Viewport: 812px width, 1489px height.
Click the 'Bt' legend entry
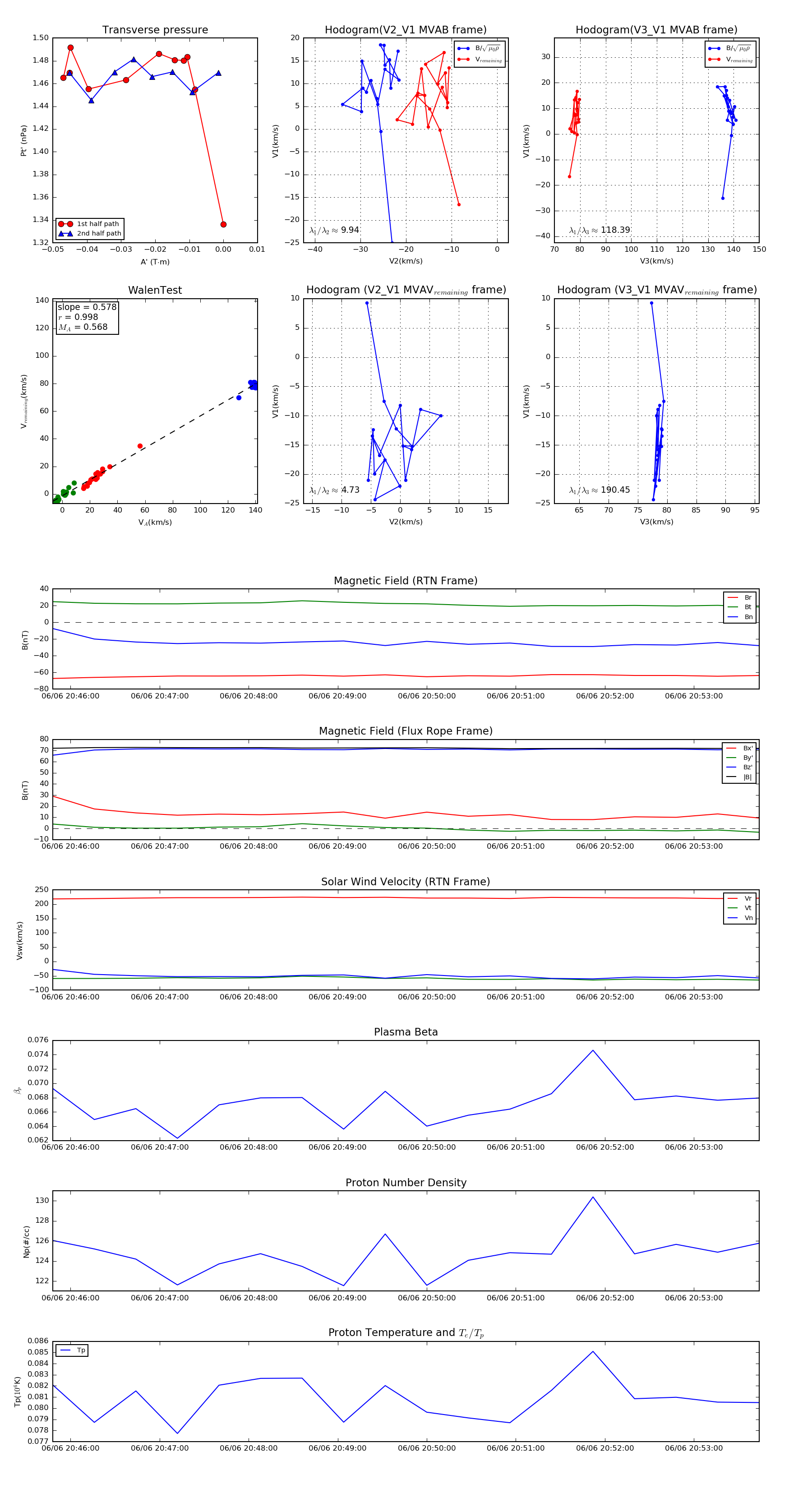click(x=740, y=607)
